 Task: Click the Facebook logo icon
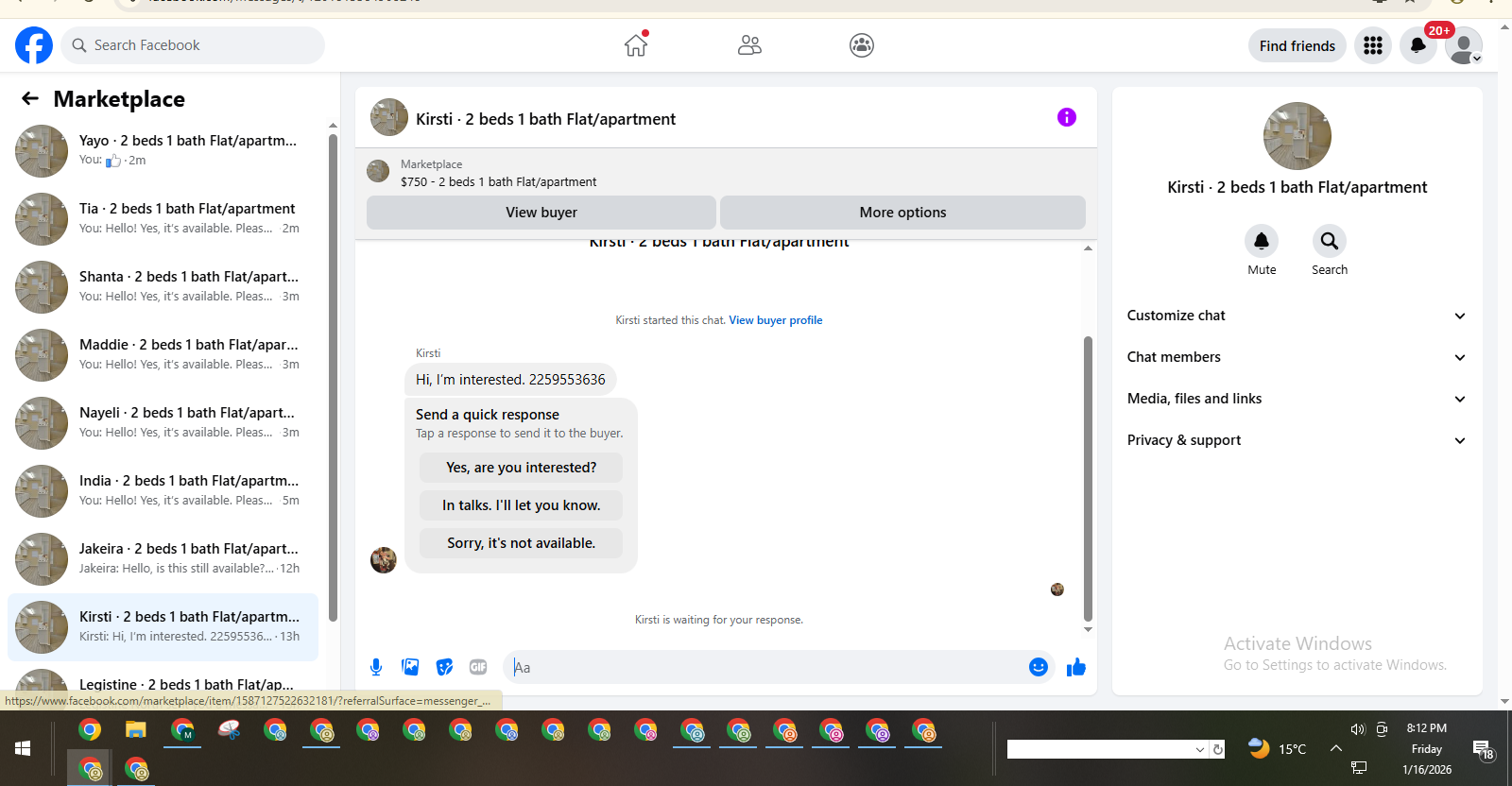(x=34, y=45)
